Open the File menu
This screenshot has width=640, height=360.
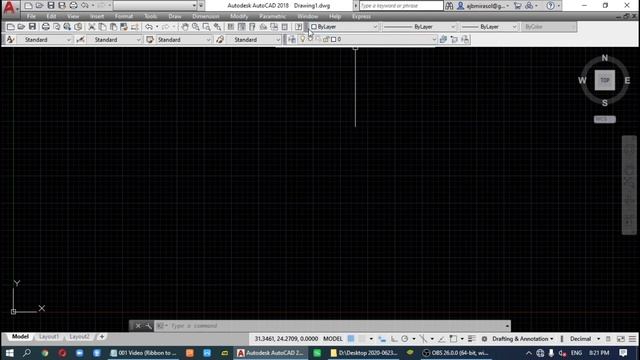point(31,16)
